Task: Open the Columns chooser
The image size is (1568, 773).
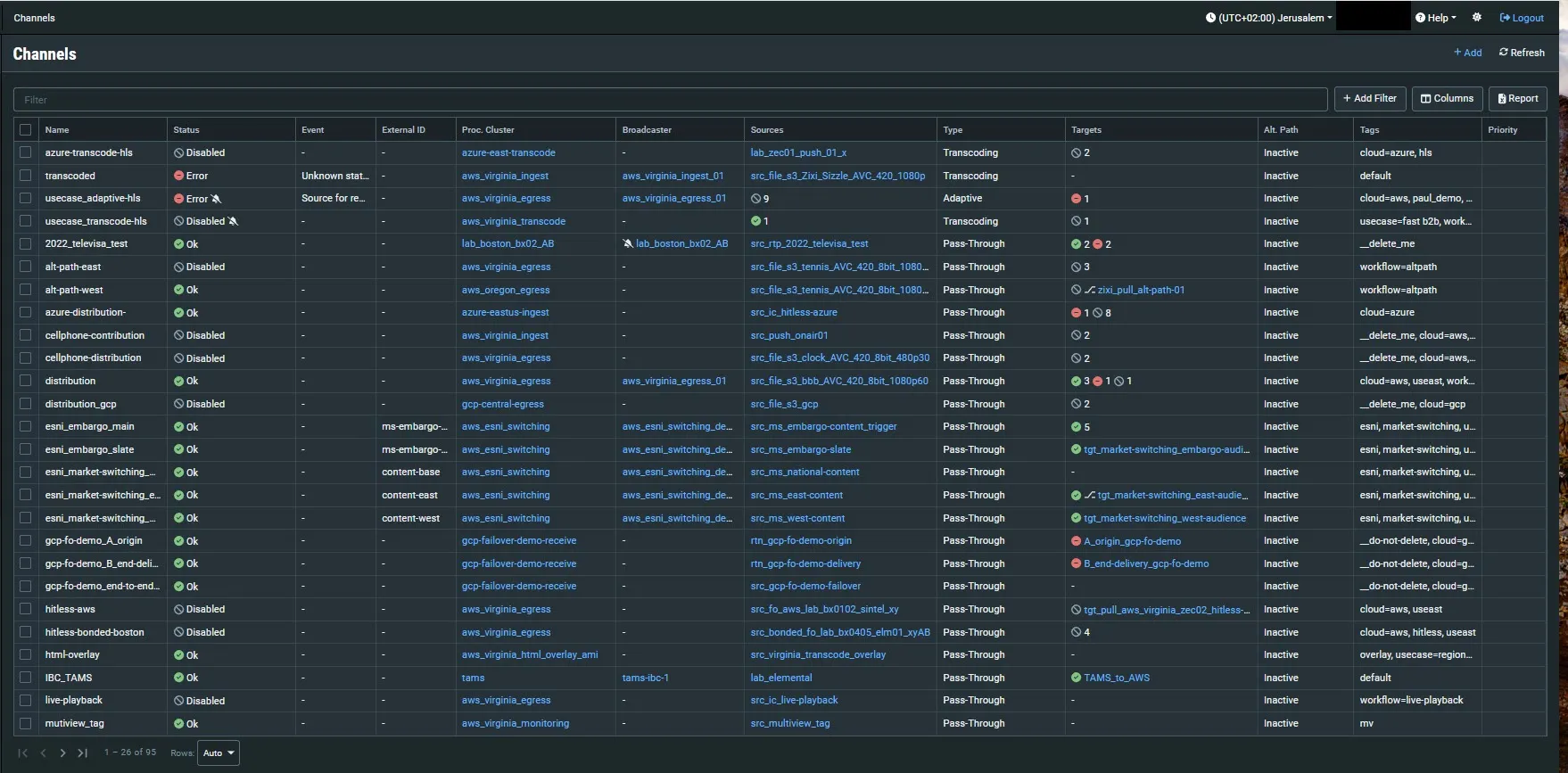Action: pos(1447,99)
